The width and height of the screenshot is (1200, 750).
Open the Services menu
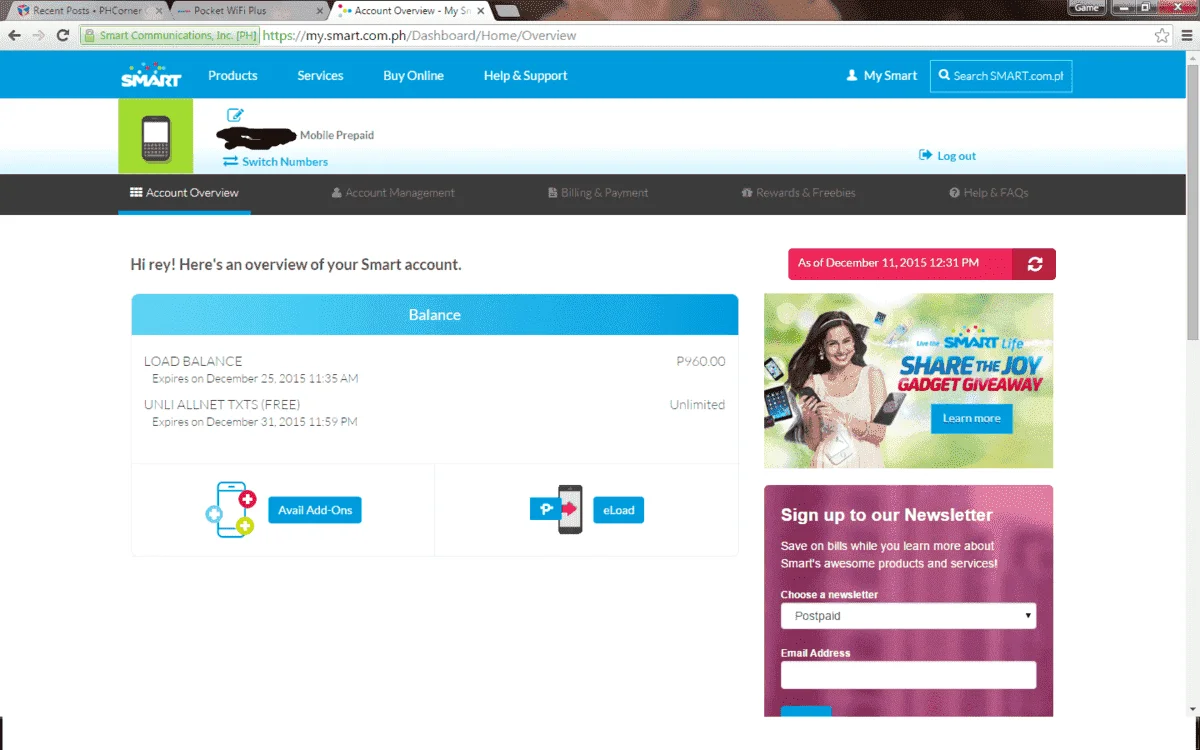(x=320, y=76)
